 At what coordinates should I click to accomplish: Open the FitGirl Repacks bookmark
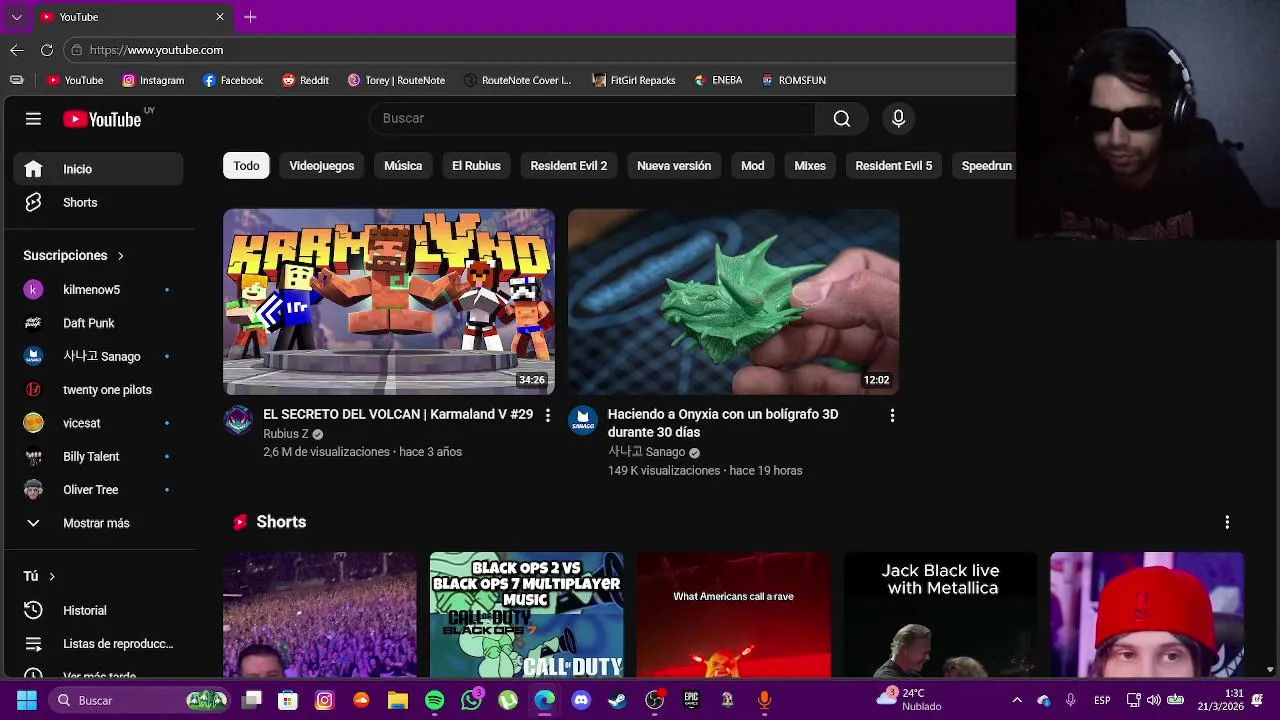(634, 80)
